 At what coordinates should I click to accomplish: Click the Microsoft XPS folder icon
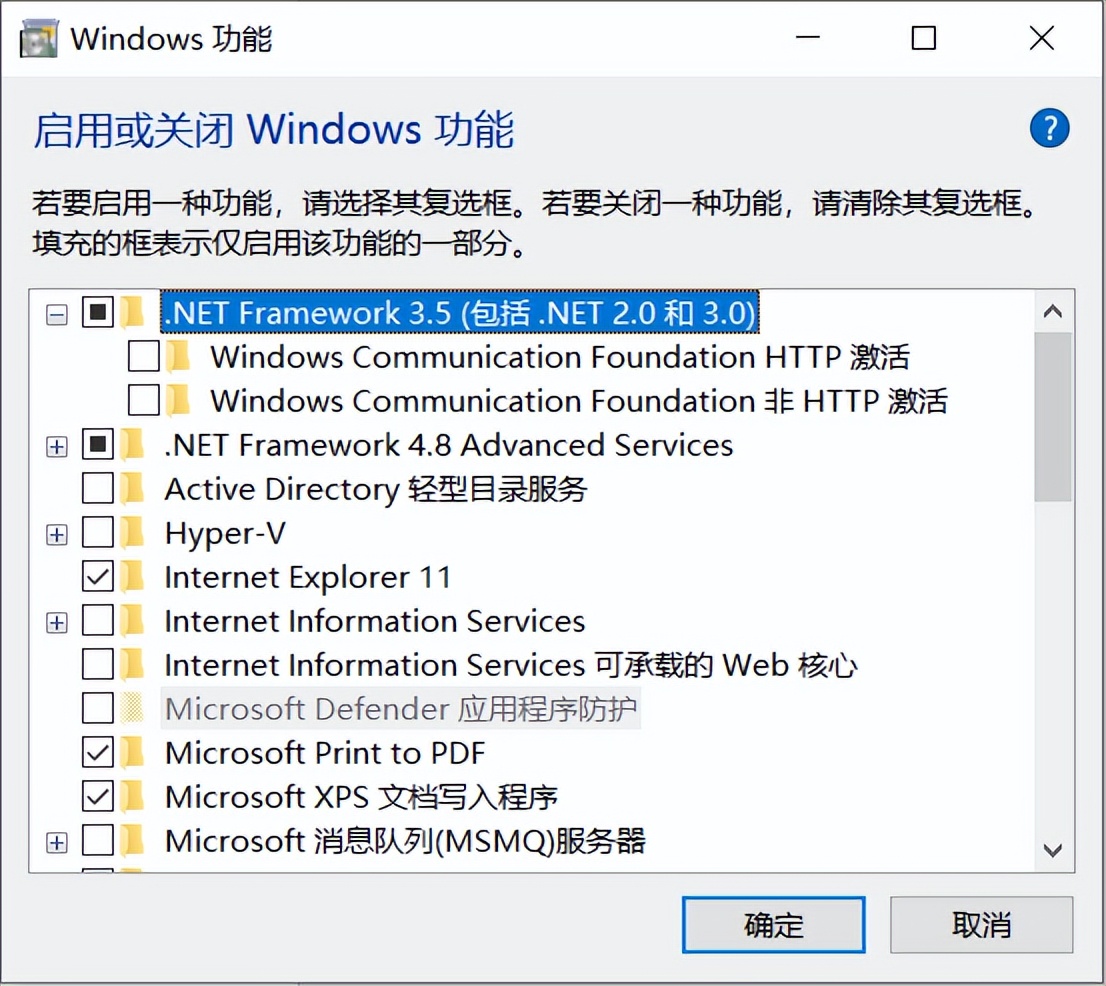pos(132,797)
